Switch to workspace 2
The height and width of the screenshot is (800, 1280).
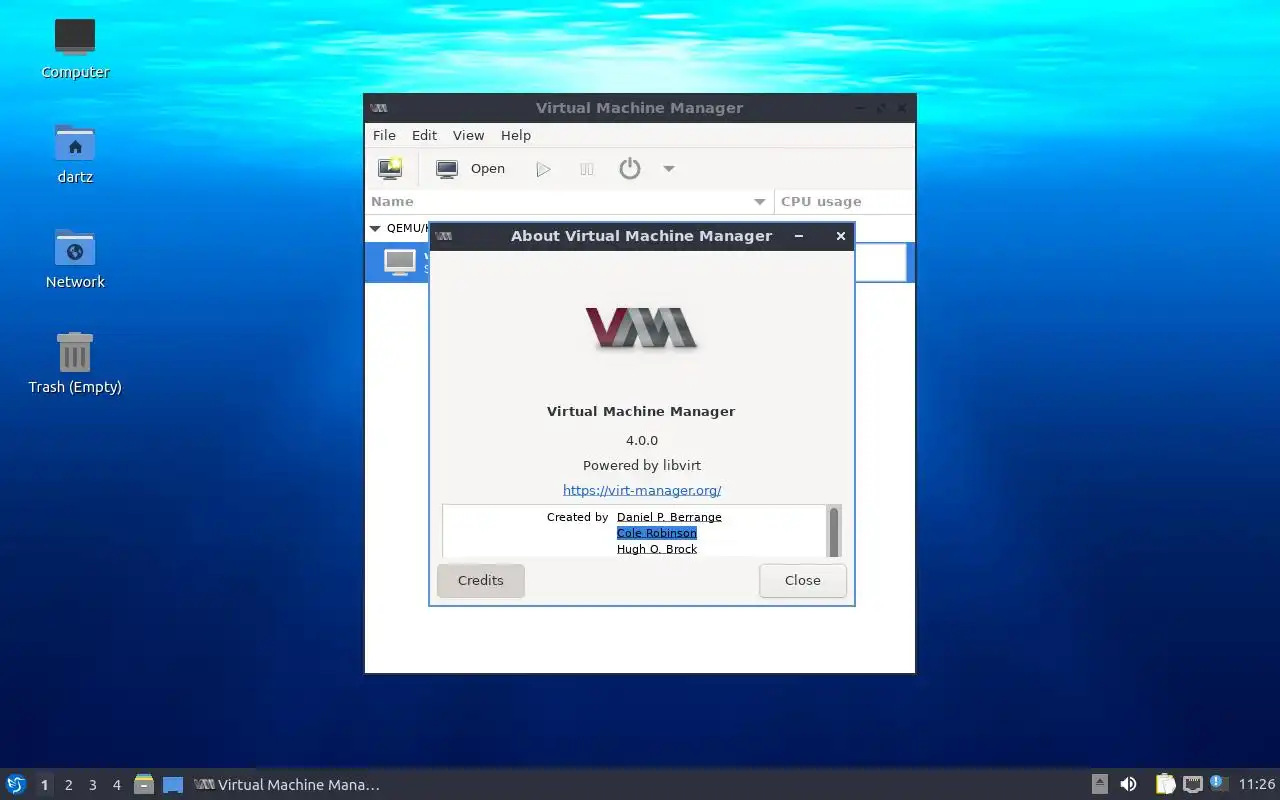click(68, 785)
